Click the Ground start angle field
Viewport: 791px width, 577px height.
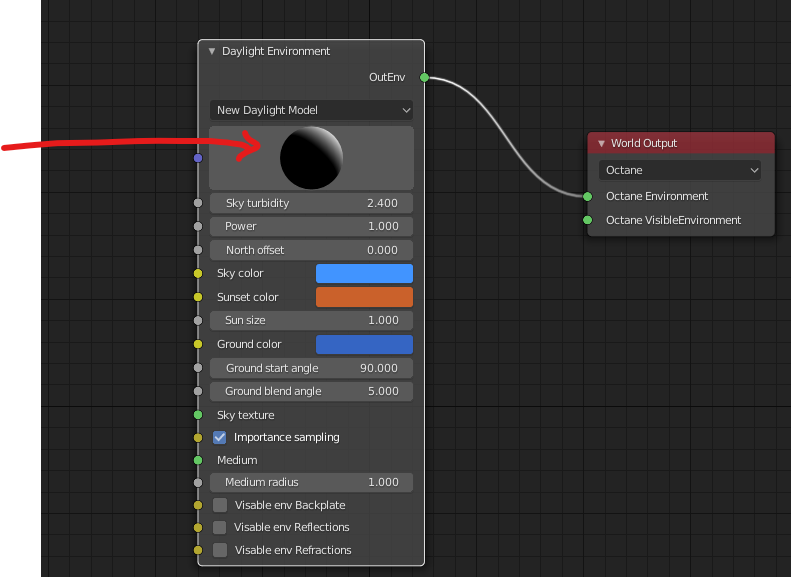pos(312,368)
